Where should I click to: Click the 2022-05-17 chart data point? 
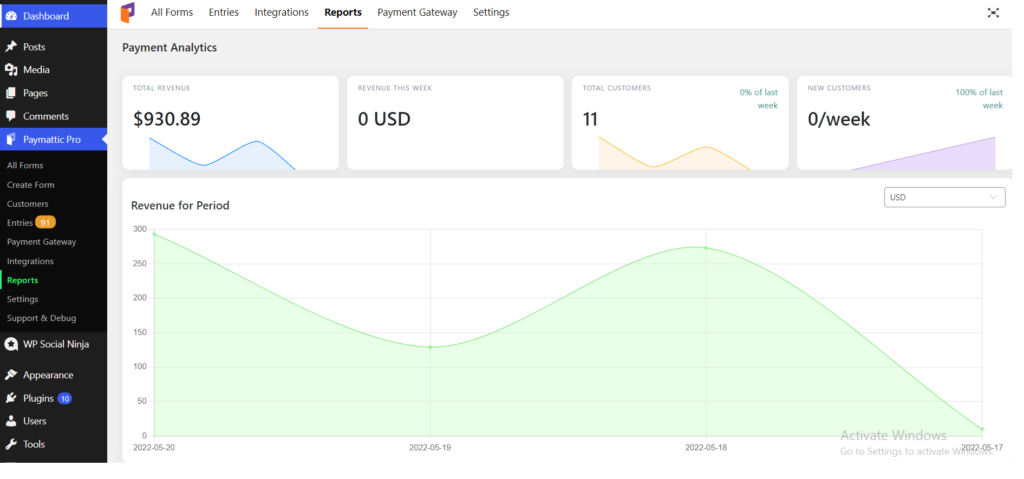coord(982,429)
